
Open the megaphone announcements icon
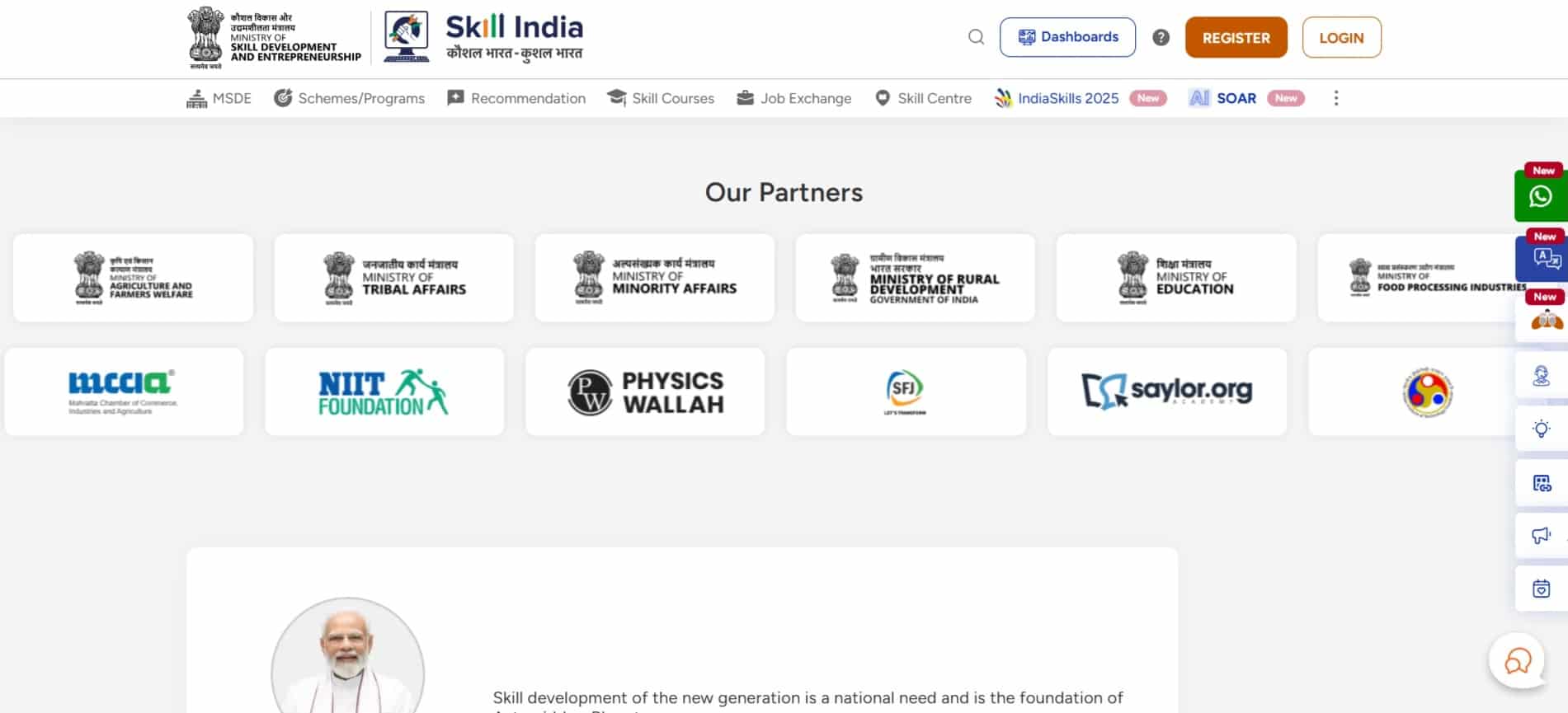[x=1542, y=536]
